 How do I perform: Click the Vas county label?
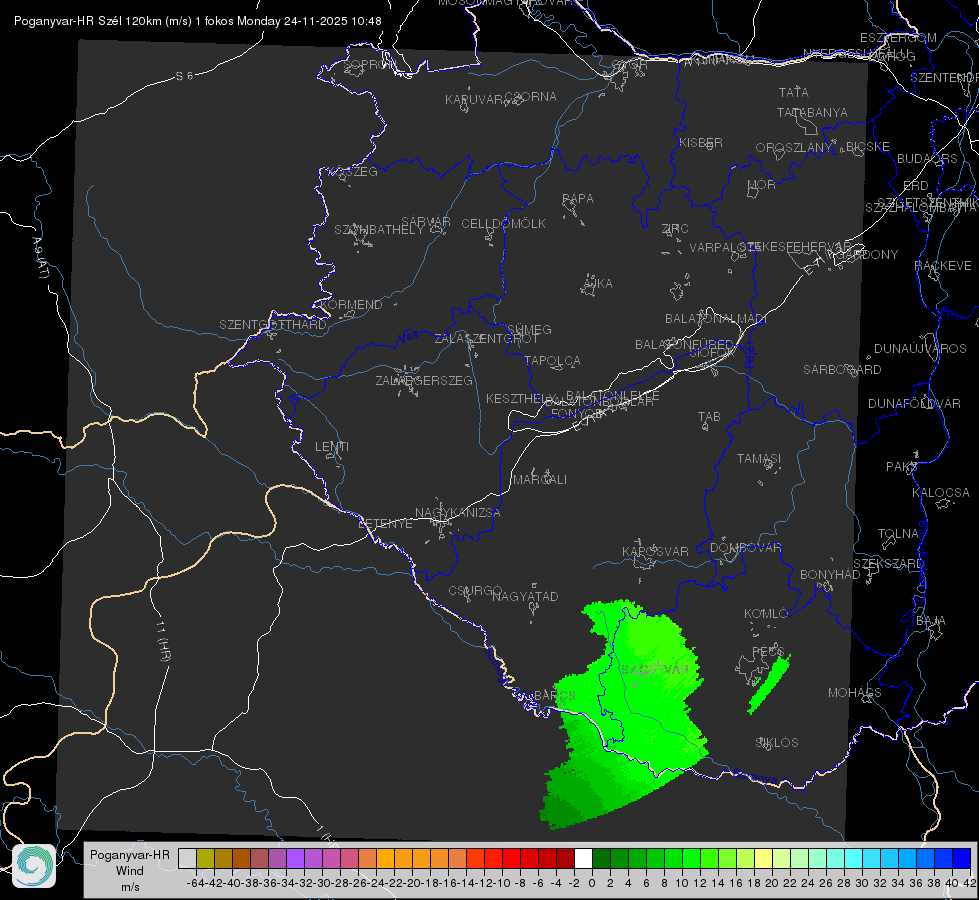pos(408,337)
